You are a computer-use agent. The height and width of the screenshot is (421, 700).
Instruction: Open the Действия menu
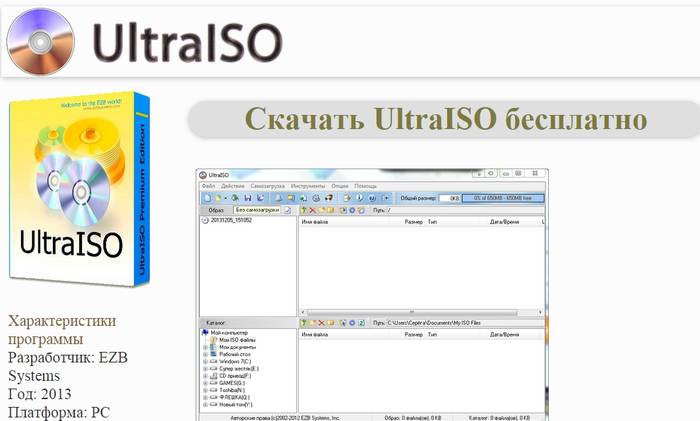pos(233,186)
